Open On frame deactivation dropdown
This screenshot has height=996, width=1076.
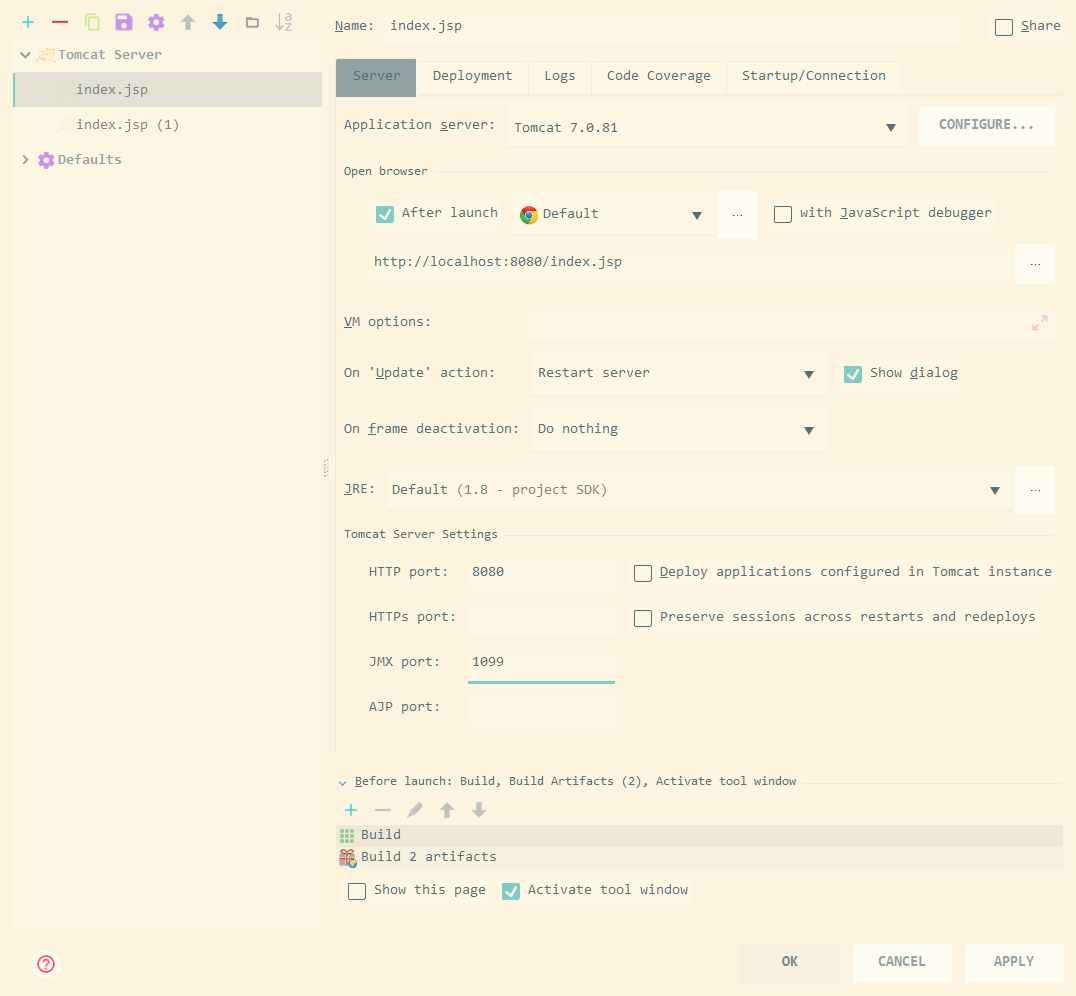click(x=678, y=430)
